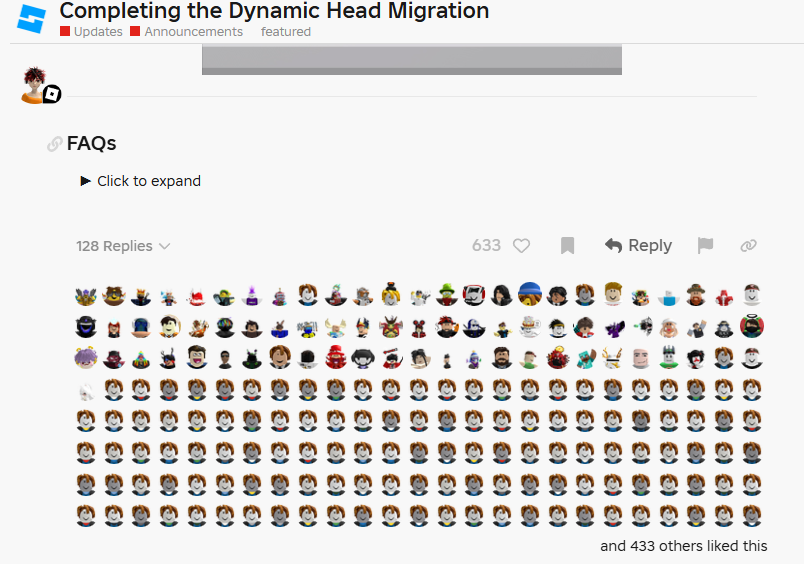Open the rainbow hooded liker avatar

coord(142,359)
